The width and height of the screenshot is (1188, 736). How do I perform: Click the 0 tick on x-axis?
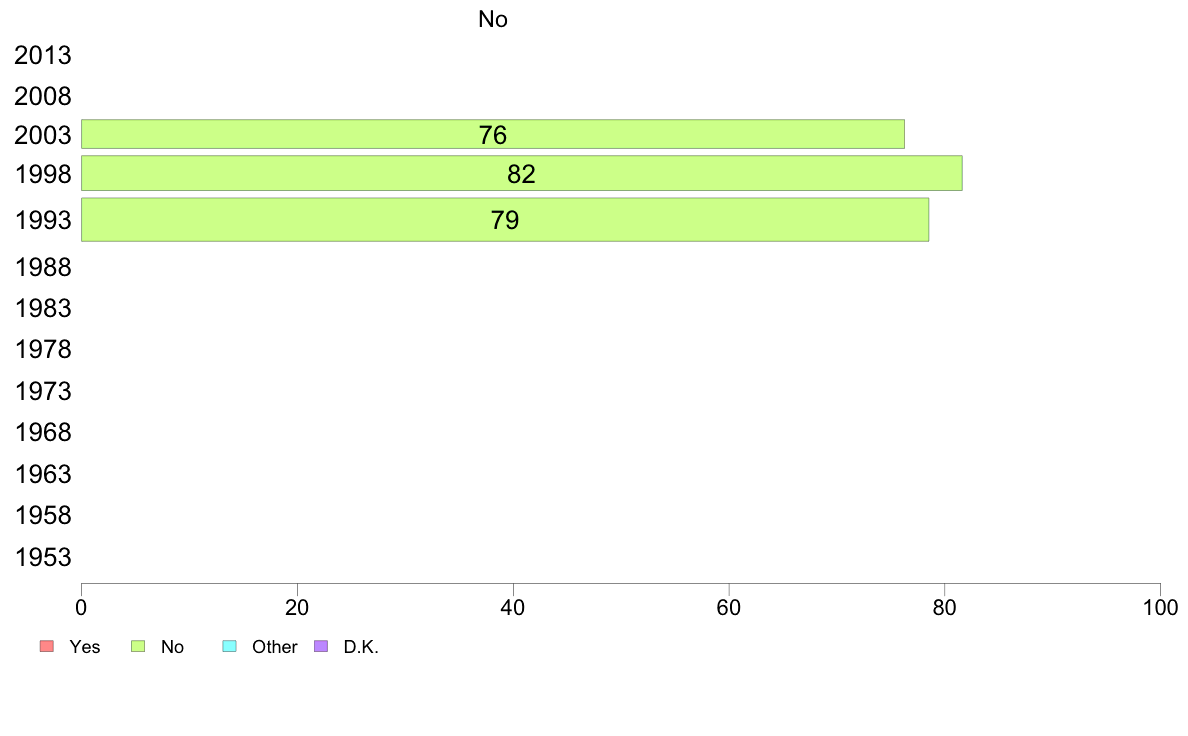(x=81, y=607)
